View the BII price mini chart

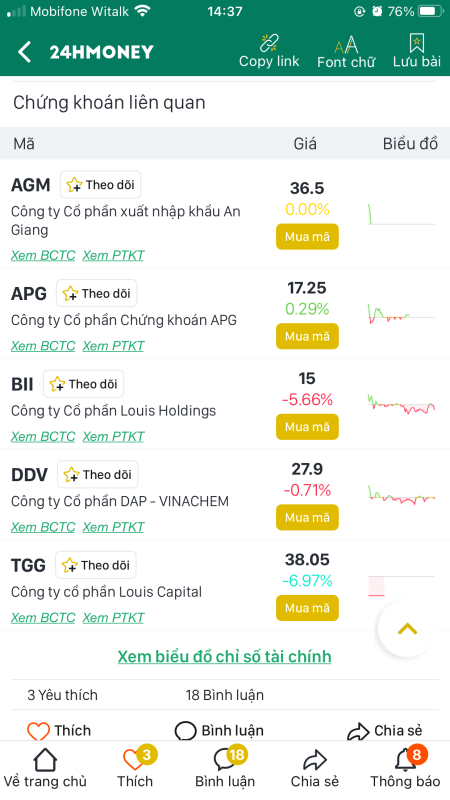click(x=402, y=405)
